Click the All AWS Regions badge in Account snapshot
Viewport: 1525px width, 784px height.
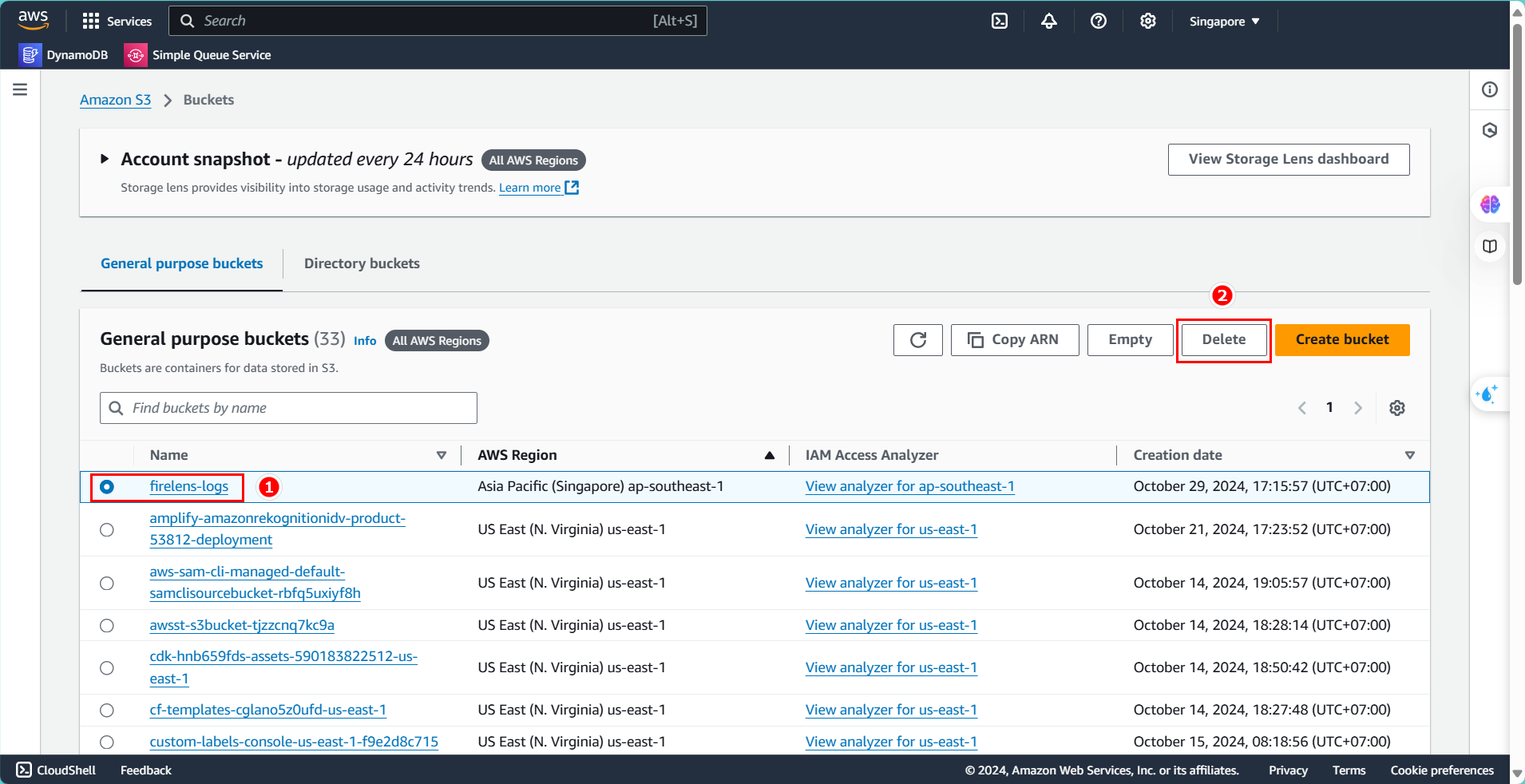coord(533,160)
